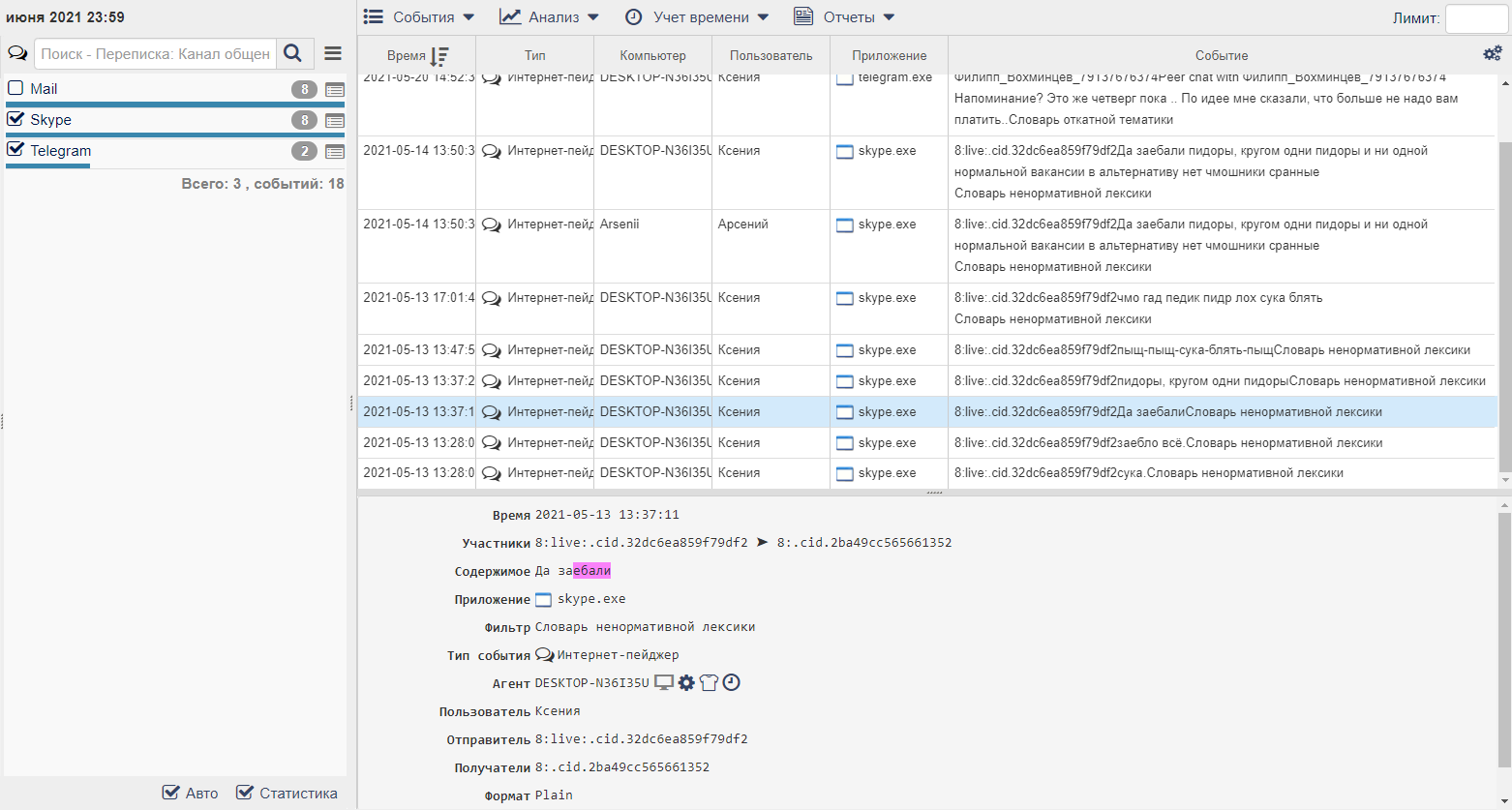Open the list icon in the Skype row
The width and height of the screenshot is (1512, 810).
335,121
